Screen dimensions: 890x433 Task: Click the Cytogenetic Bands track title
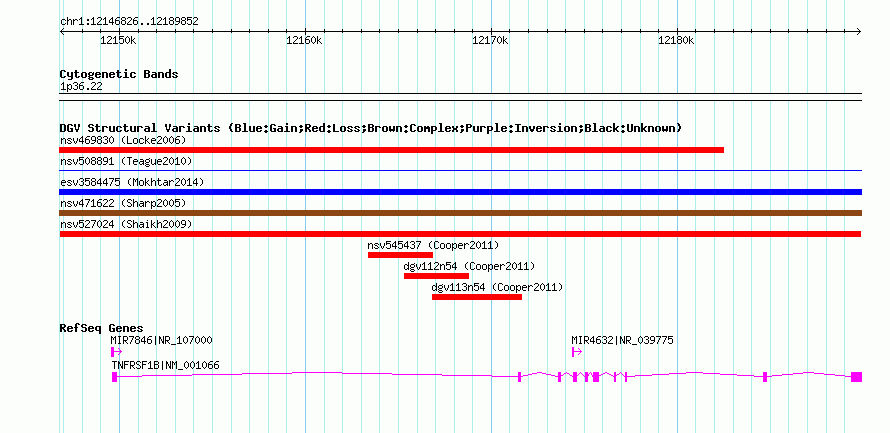click(x=119, y=74)
